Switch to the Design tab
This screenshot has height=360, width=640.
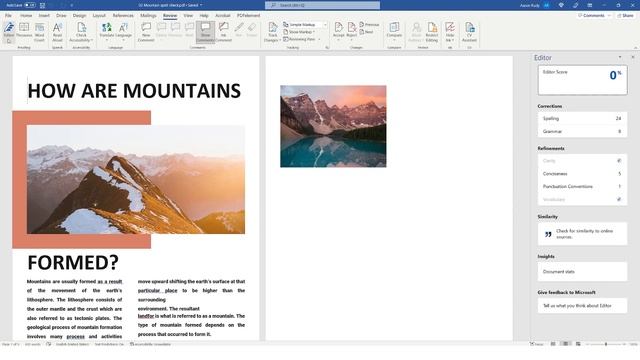pos(80,16)
